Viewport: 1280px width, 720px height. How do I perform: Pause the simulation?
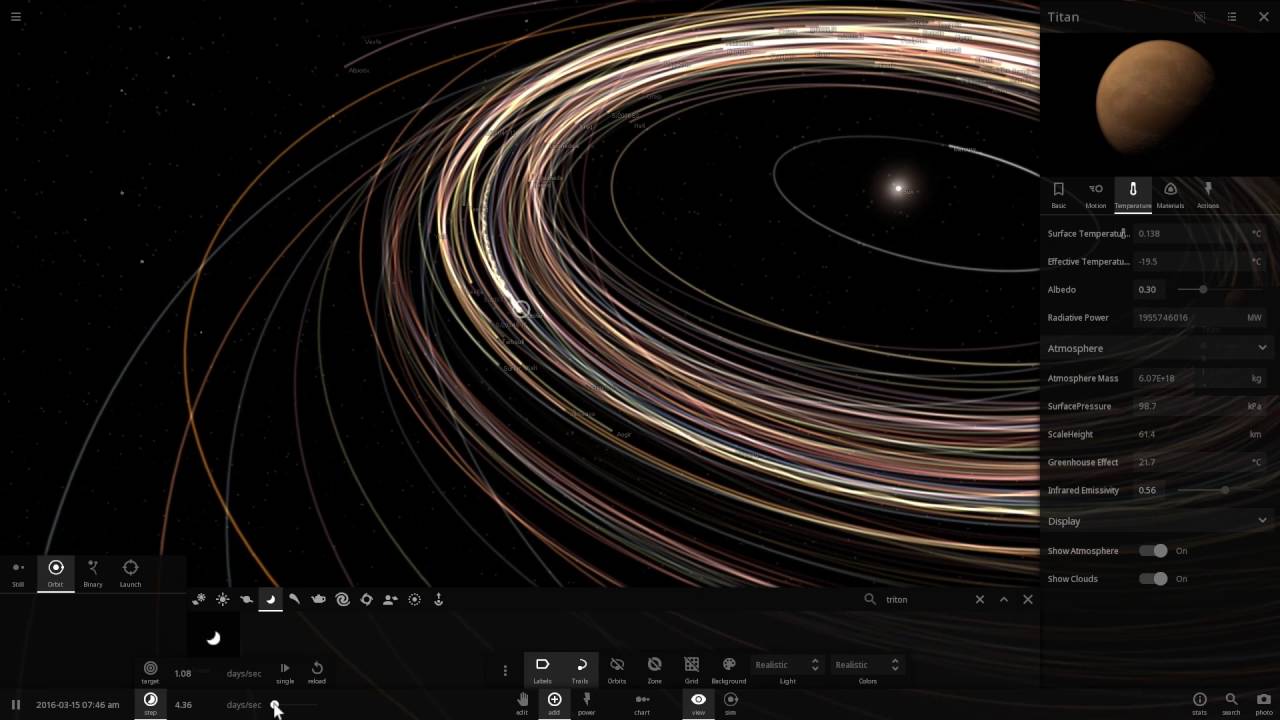coord(16,704)
